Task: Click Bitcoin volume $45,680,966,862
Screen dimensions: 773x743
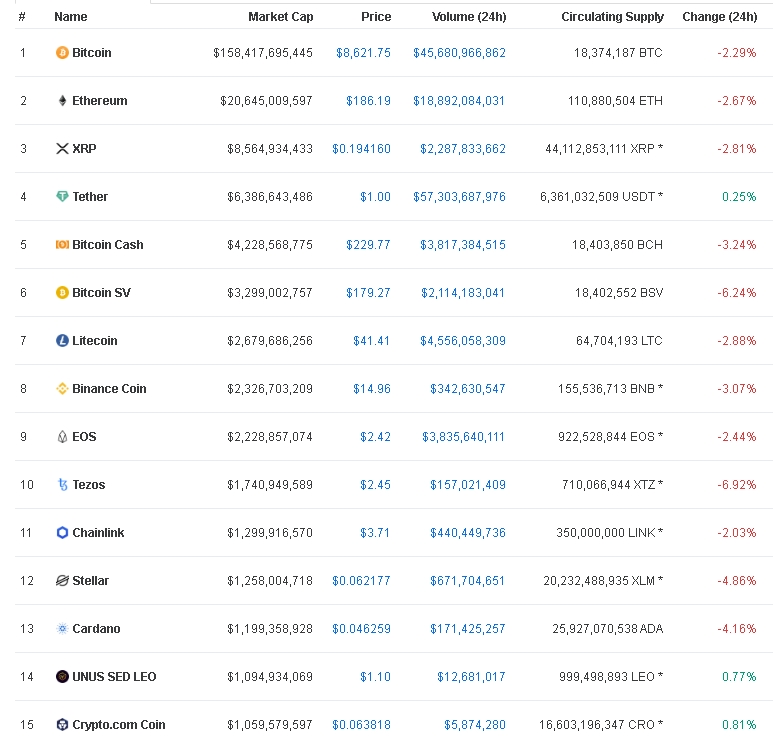Action: point(459,52)
